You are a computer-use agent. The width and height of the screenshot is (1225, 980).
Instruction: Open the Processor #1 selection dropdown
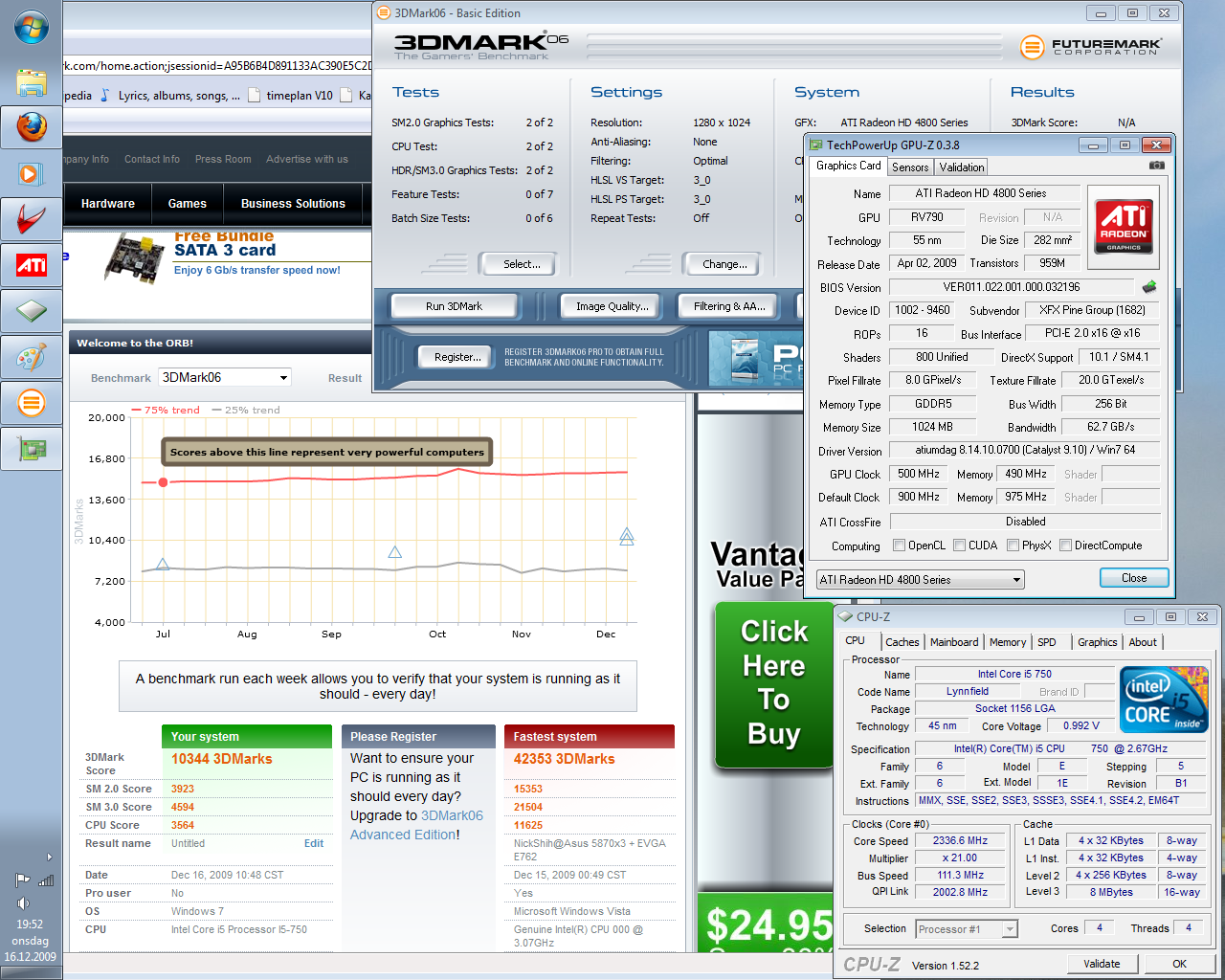[967, 929]
